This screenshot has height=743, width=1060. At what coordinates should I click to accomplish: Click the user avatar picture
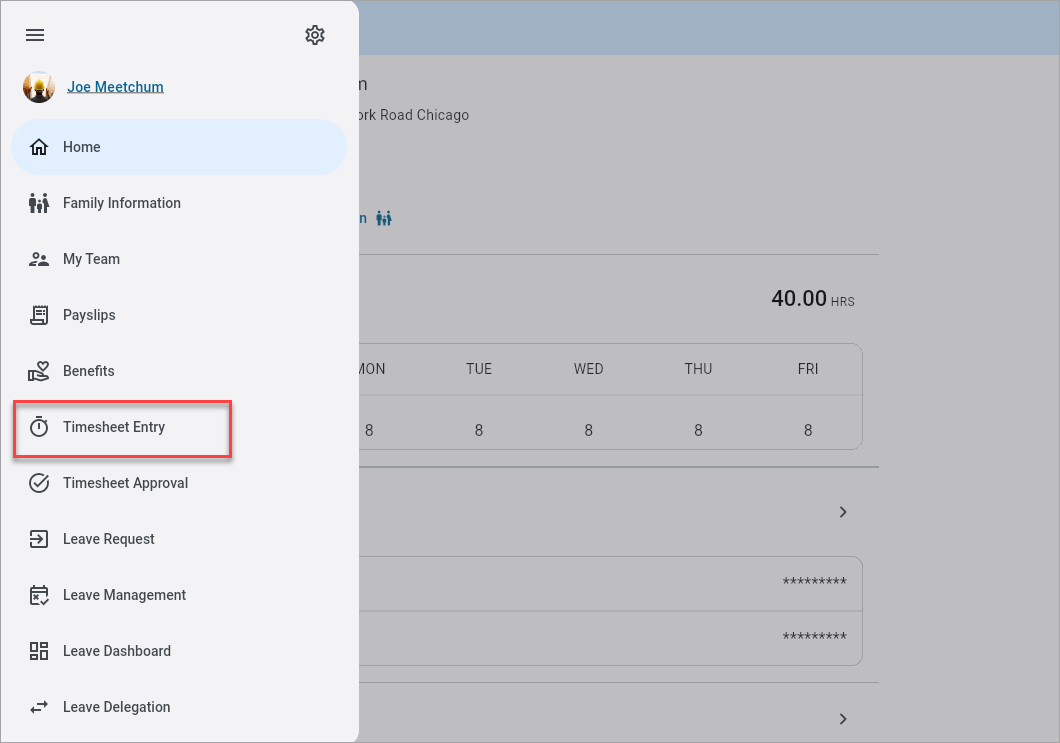point(39,87)
